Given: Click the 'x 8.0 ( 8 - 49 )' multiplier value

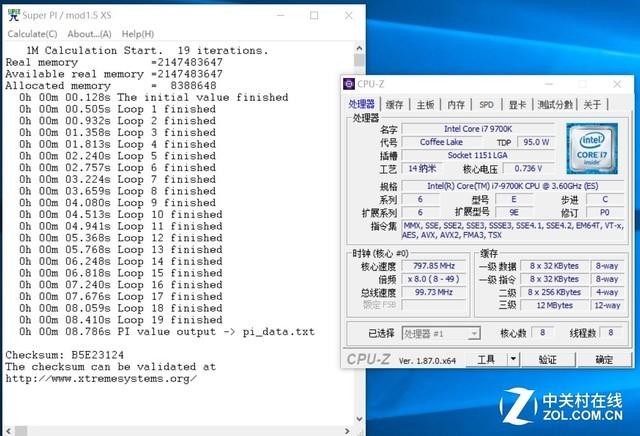Looking at the screenshot, I should tap(434, 279).
